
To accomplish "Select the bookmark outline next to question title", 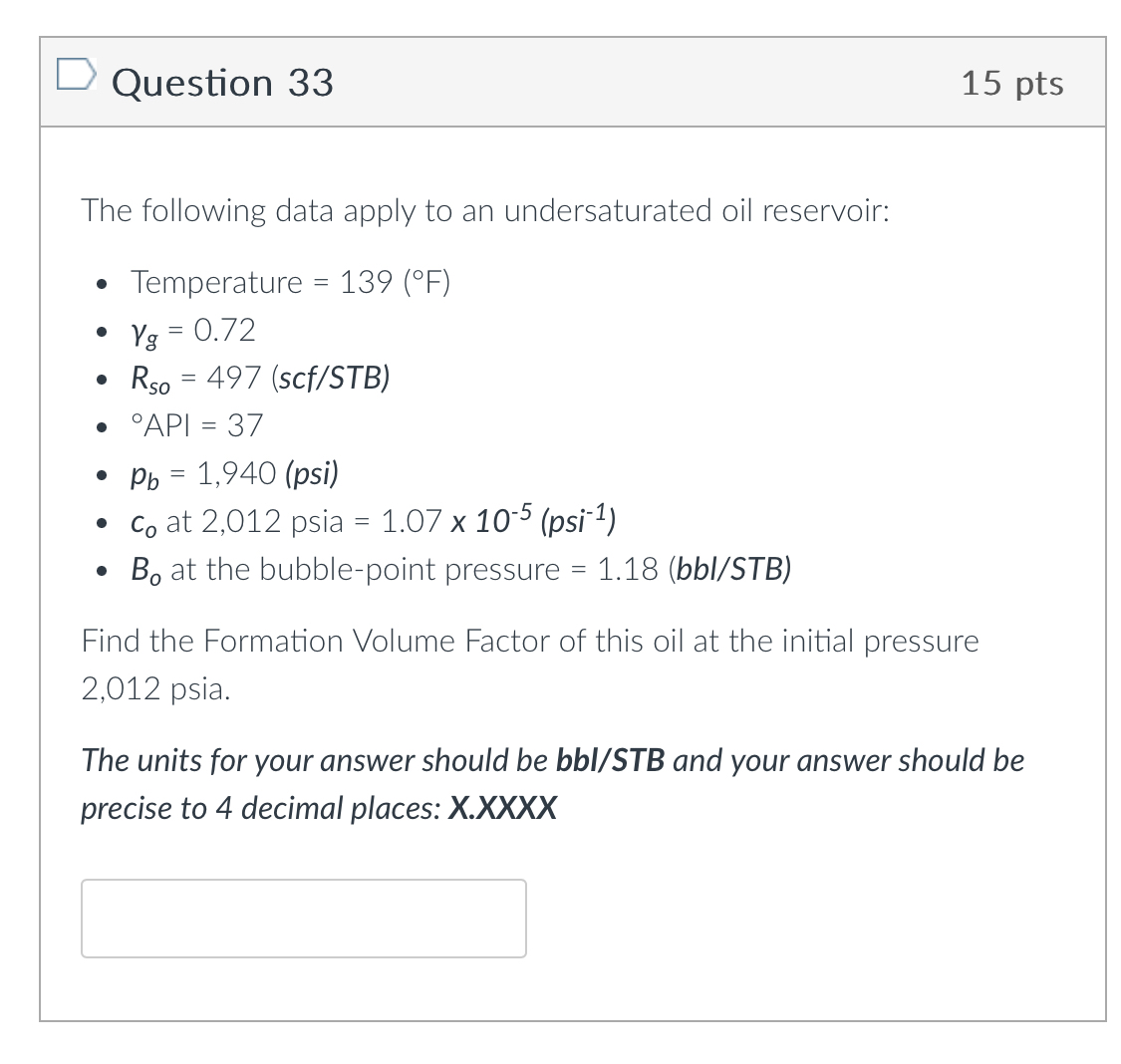I will [76, 75].
